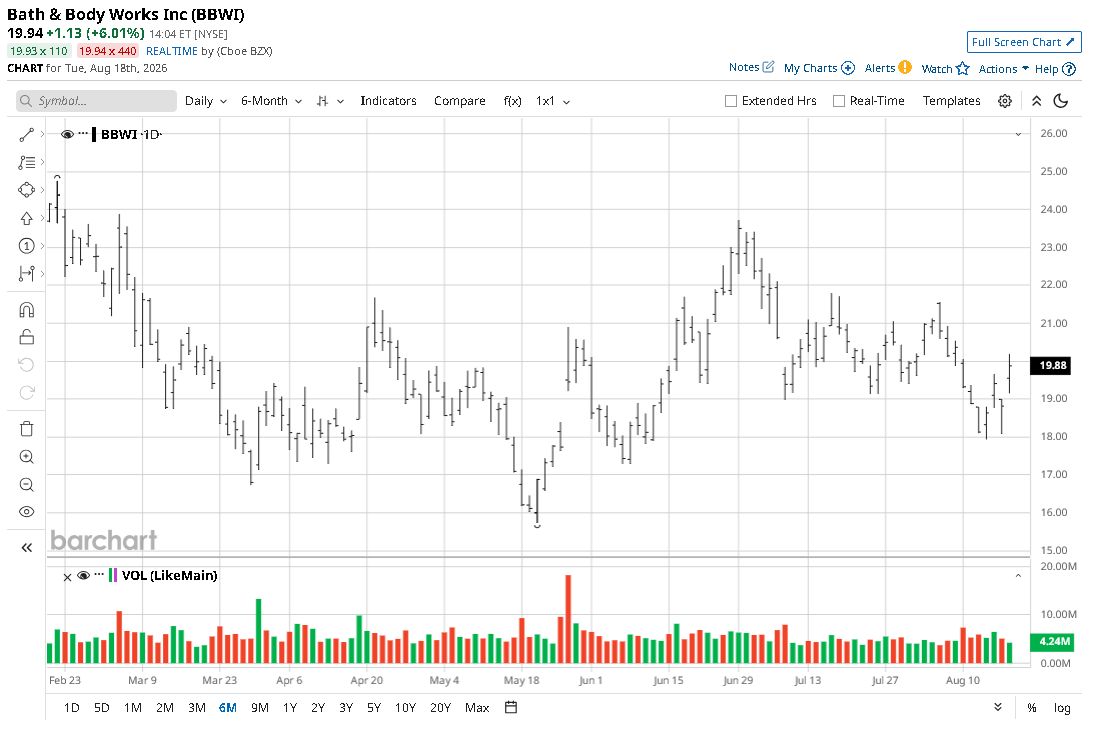Add the chart to My Charts
Image resolution: width=1110 pixels, height=735 pixels.
point(819,68)
